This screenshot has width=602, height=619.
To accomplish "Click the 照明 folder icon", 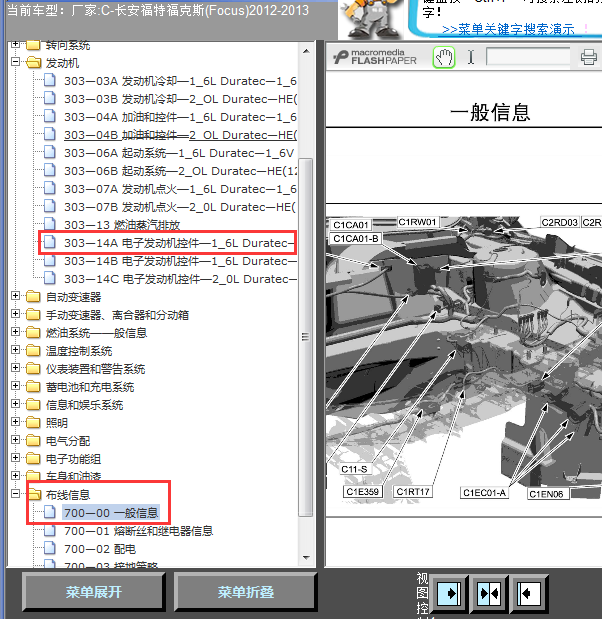I will click(x=34, y=422).
